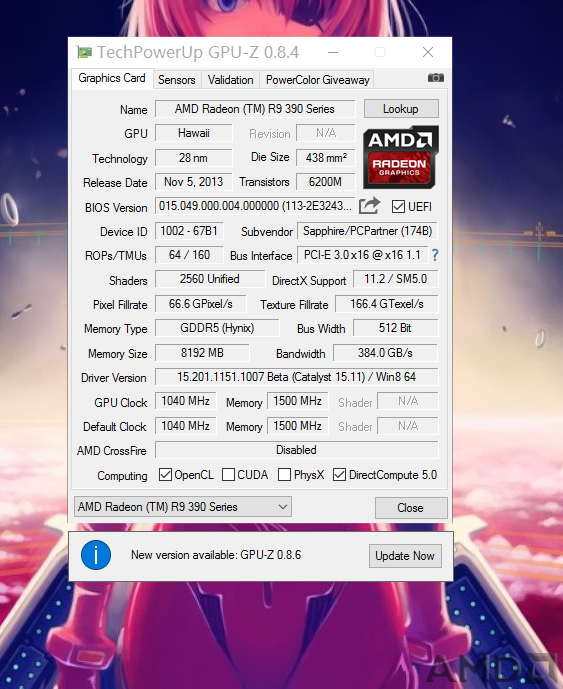Click the GPU-Z app icon in title bar
Screen dimensions: 563x689
pos(84,53)
